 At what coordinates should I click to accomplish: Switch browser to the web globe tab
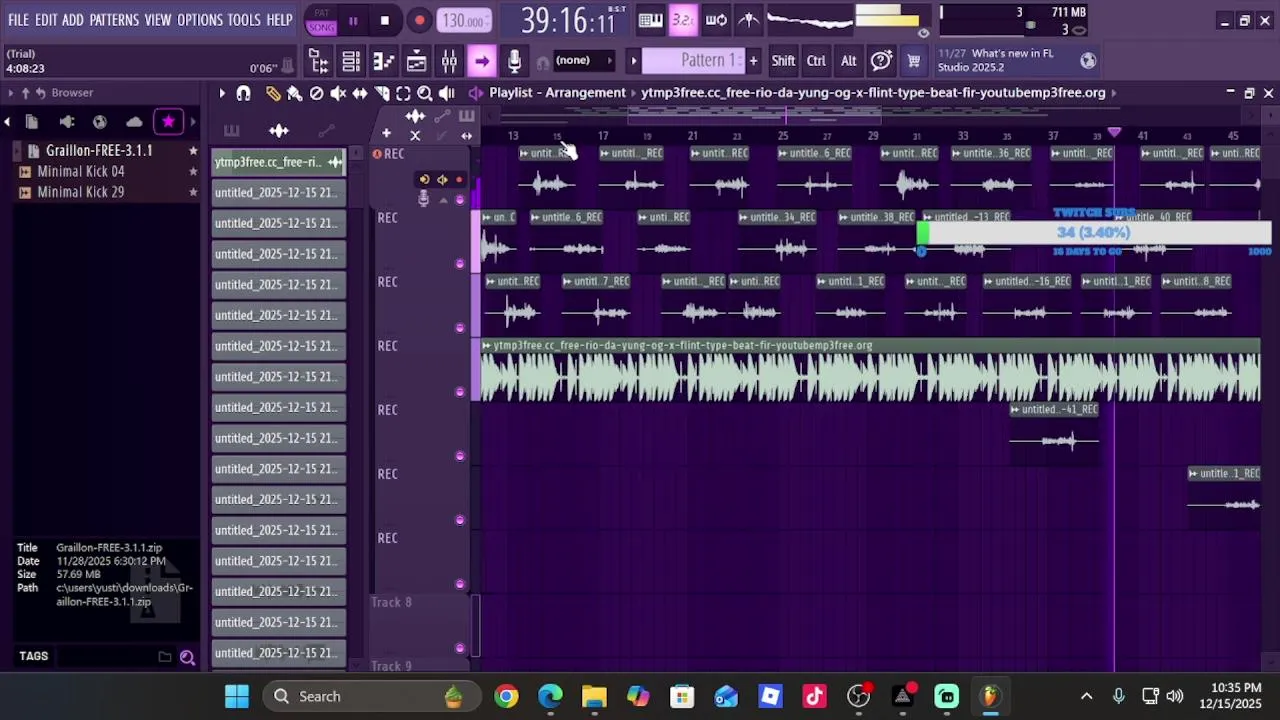click(100, 122)
